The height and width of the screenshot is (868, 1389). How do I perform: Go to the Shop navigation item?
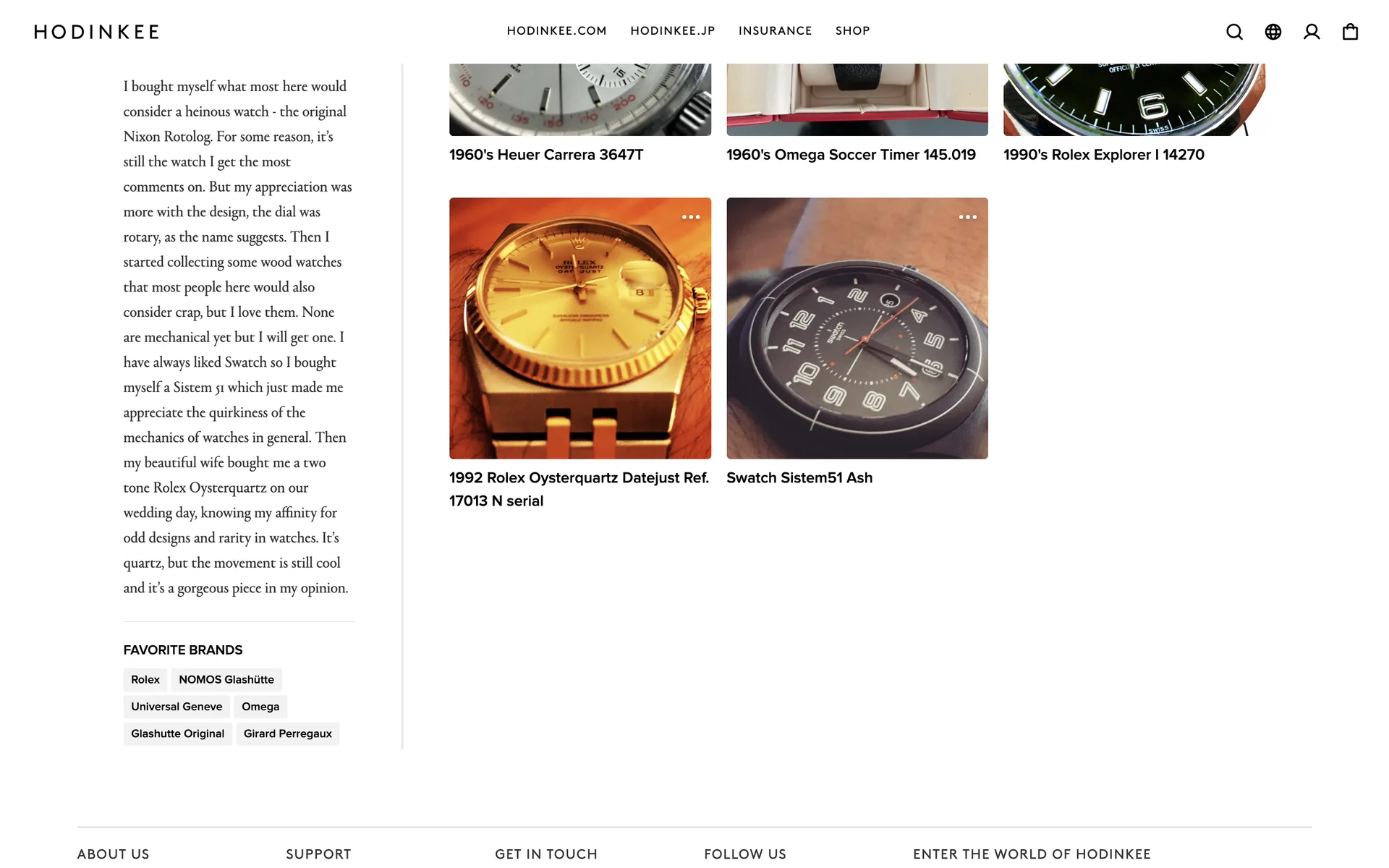(852, 31)
